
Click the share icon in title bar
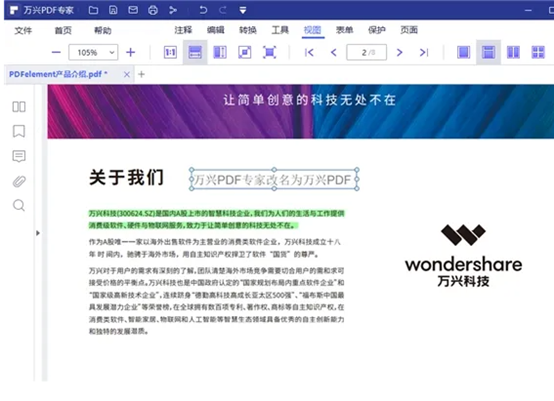click(173, 10)
